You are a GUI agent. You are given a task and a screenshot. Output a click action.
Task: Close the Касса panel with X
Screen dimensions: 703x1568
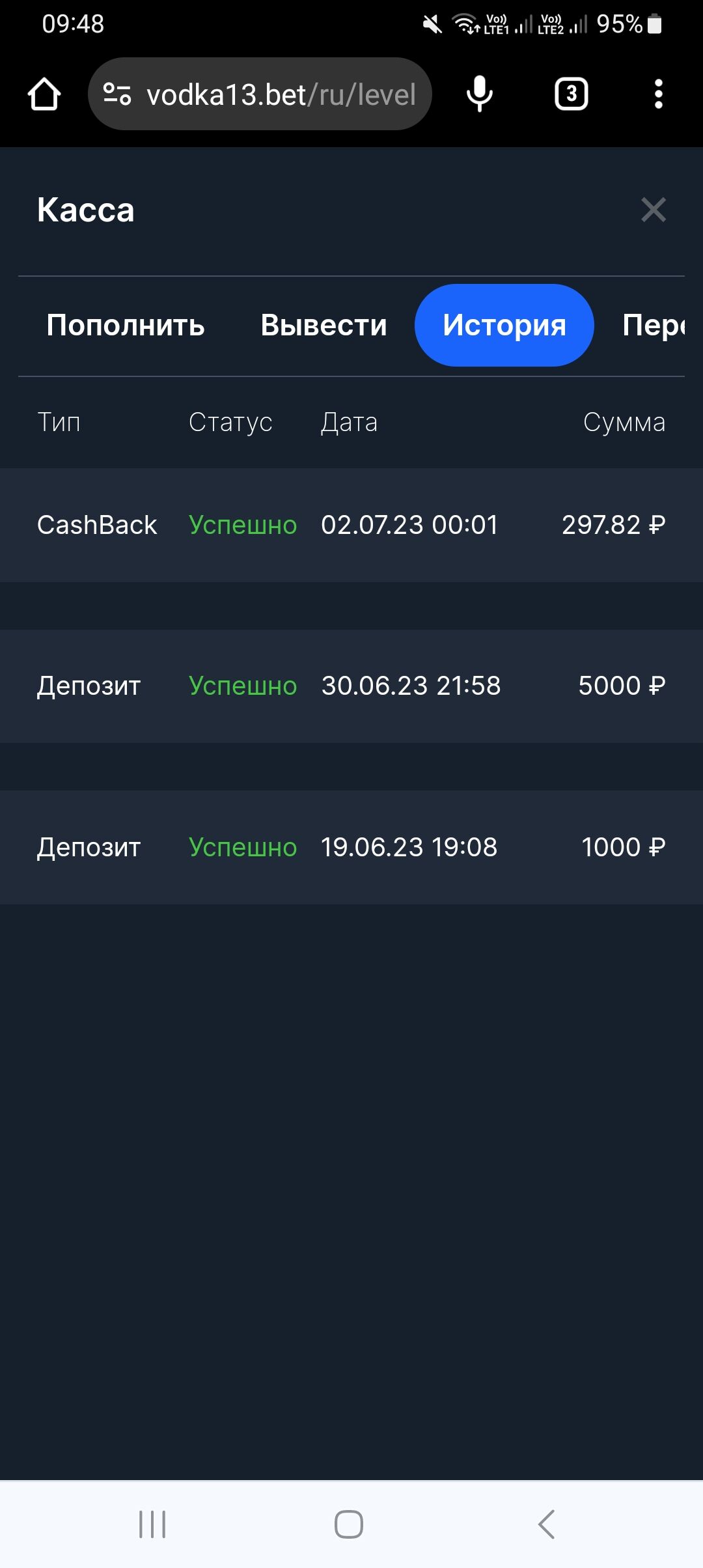pos(653,210)
